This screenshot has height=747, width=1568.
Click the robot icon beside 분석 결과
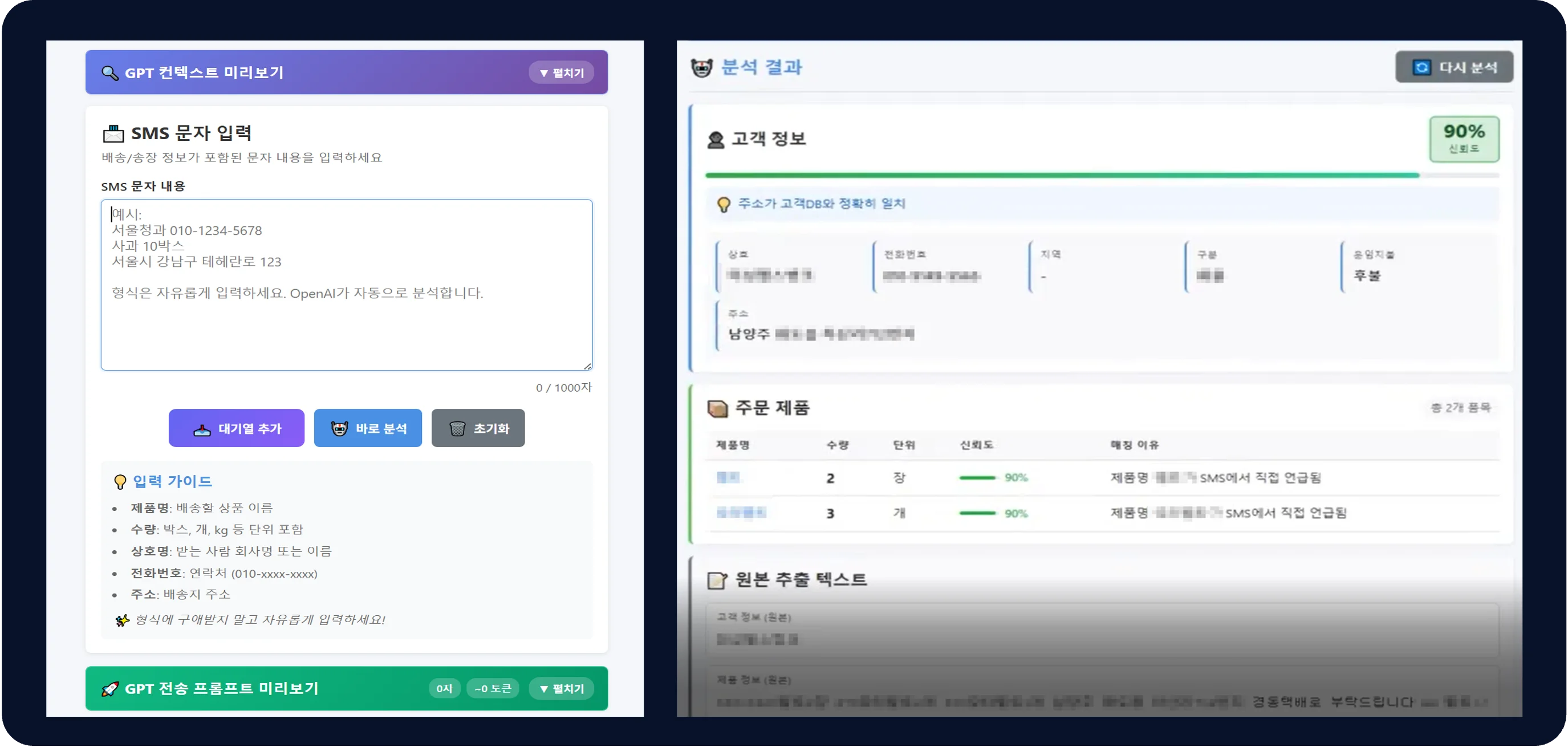702,68
